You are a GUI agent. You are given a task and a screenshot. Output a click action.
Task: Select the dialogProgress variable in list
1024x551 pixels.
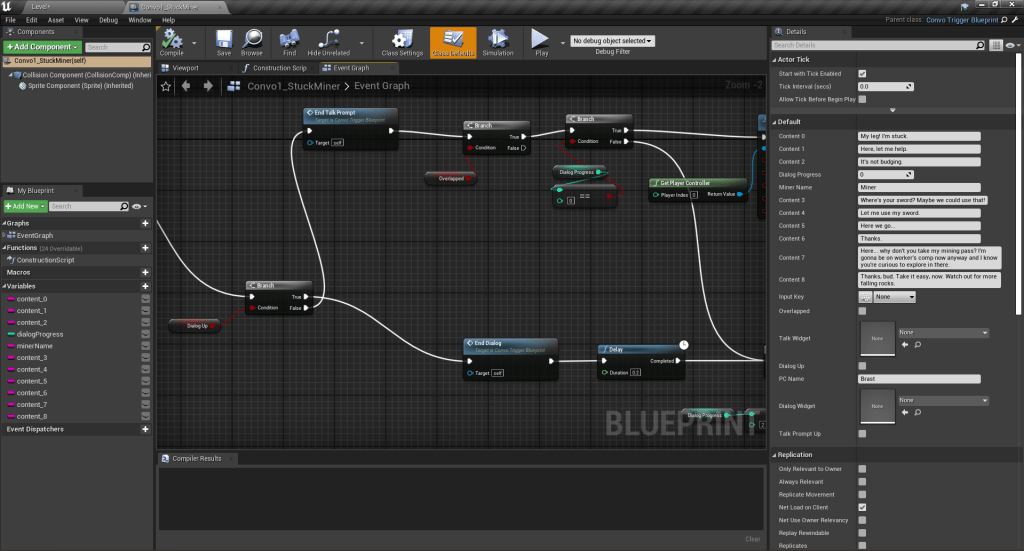[x=40, y=334]
